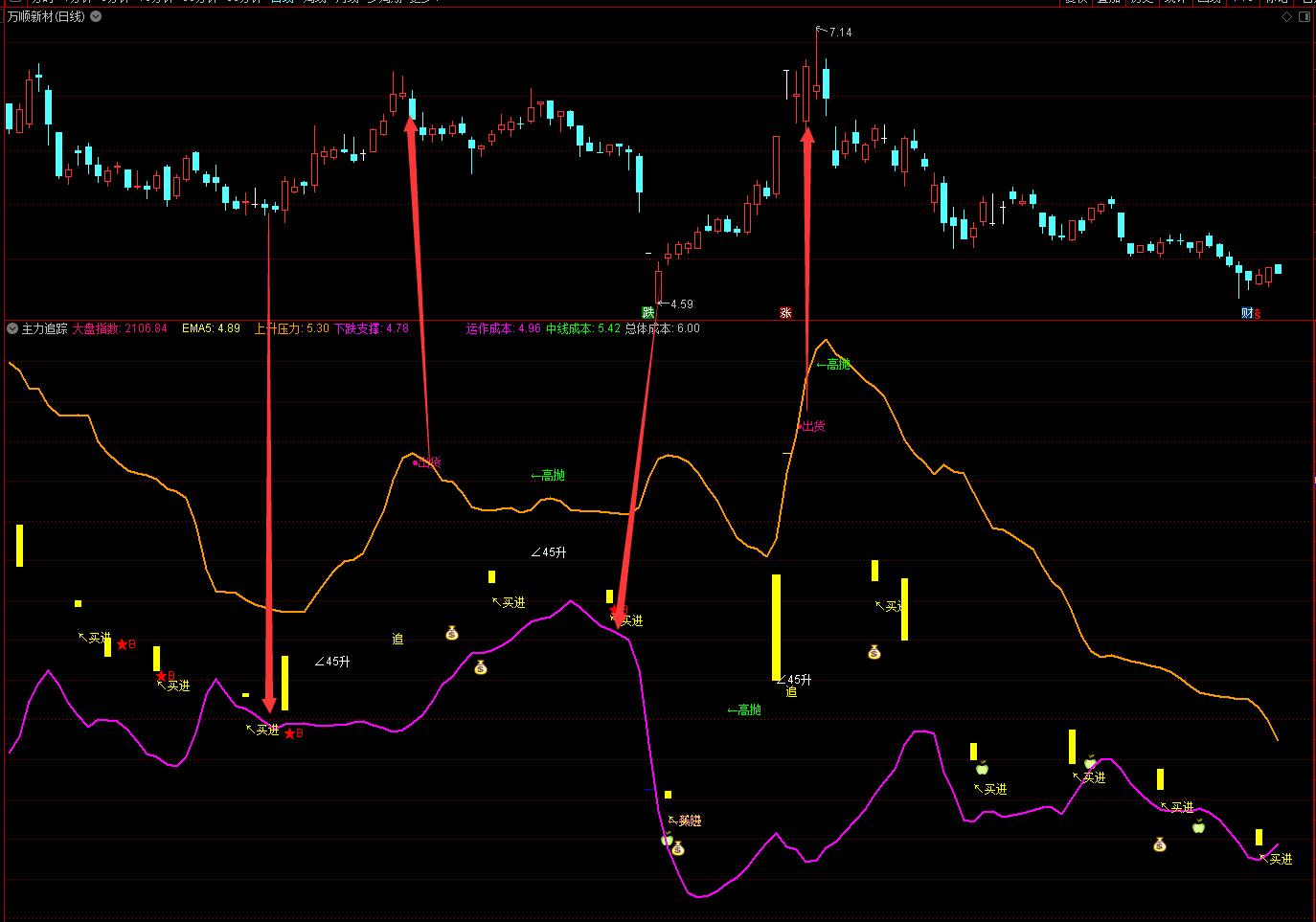This screenshot has height=922, width=1316.
Task: Open the 万顺新材(日线) chart dropdown arrow
Action: pyautogui.click(x=96, y=17)
